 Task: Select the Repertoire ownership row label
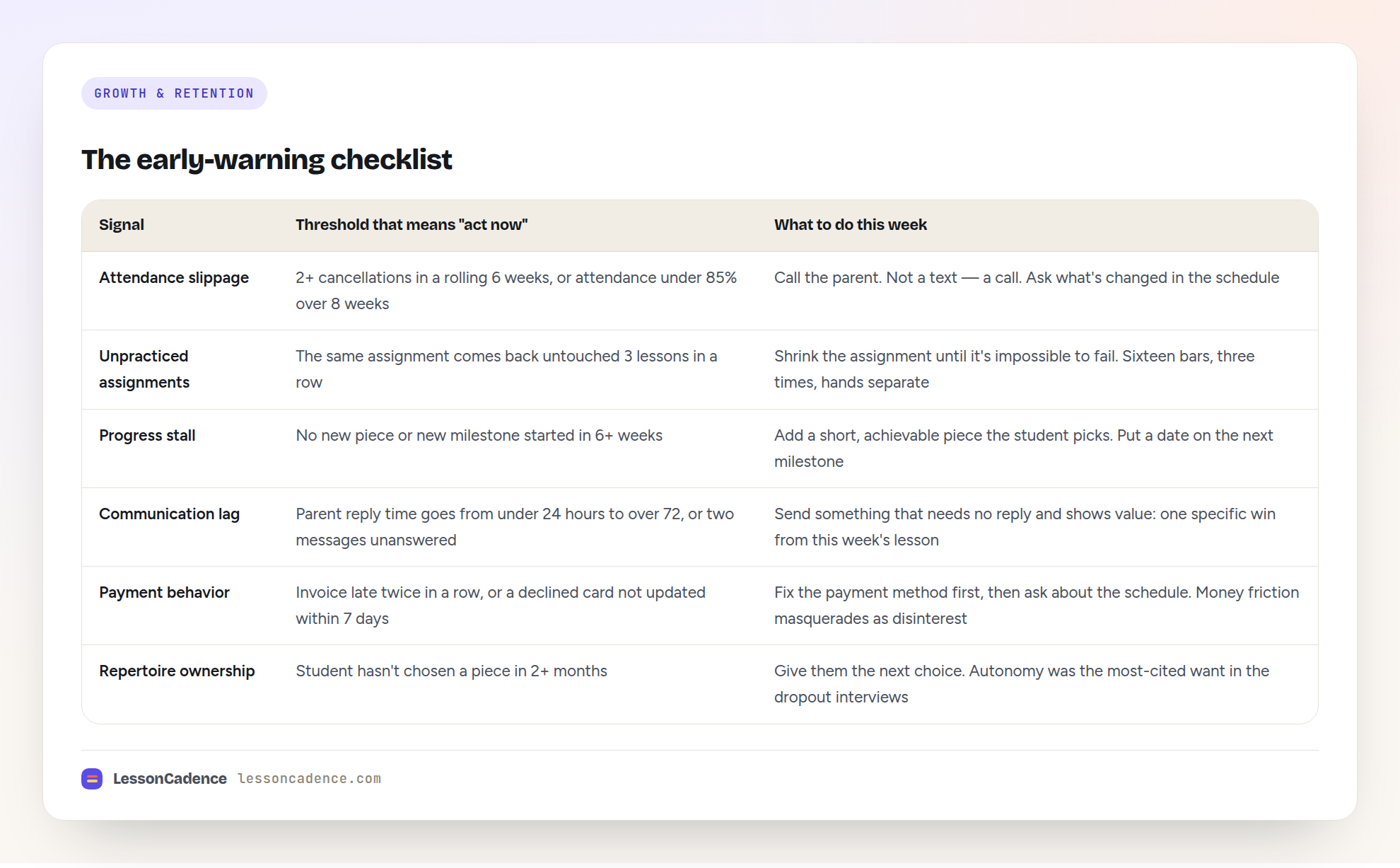point(177,671)
